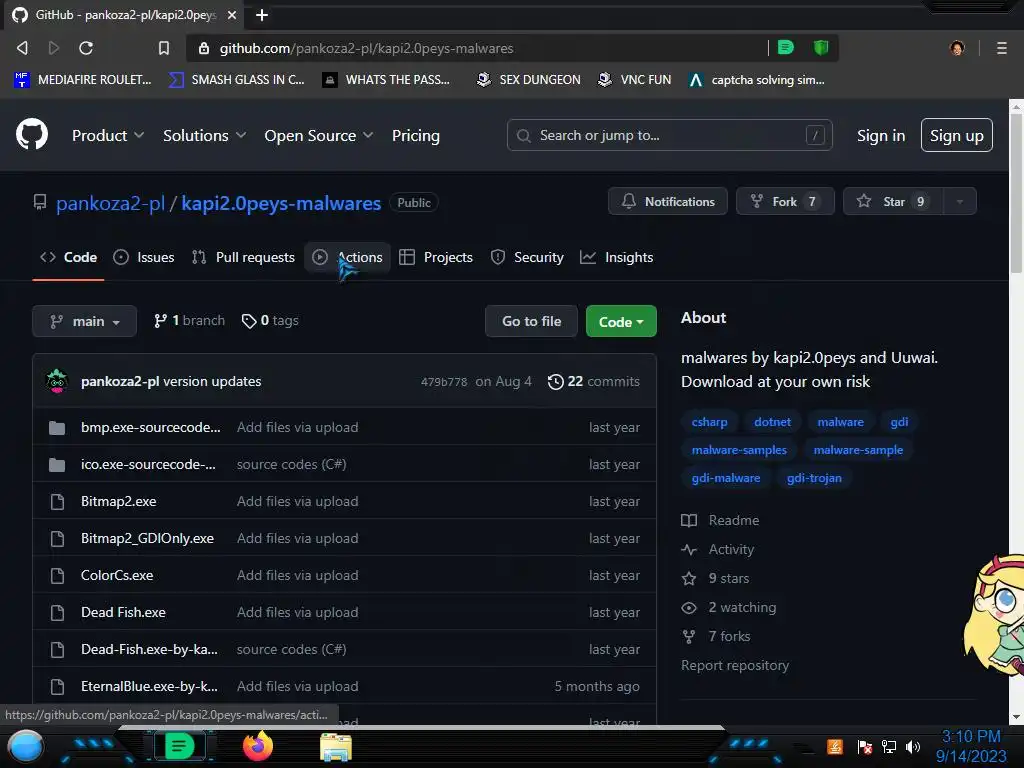This screenshot has height=768, width=1024.
Task: Switch to the Issues tab
Action: pyautogui.click(x=144, y=257)
